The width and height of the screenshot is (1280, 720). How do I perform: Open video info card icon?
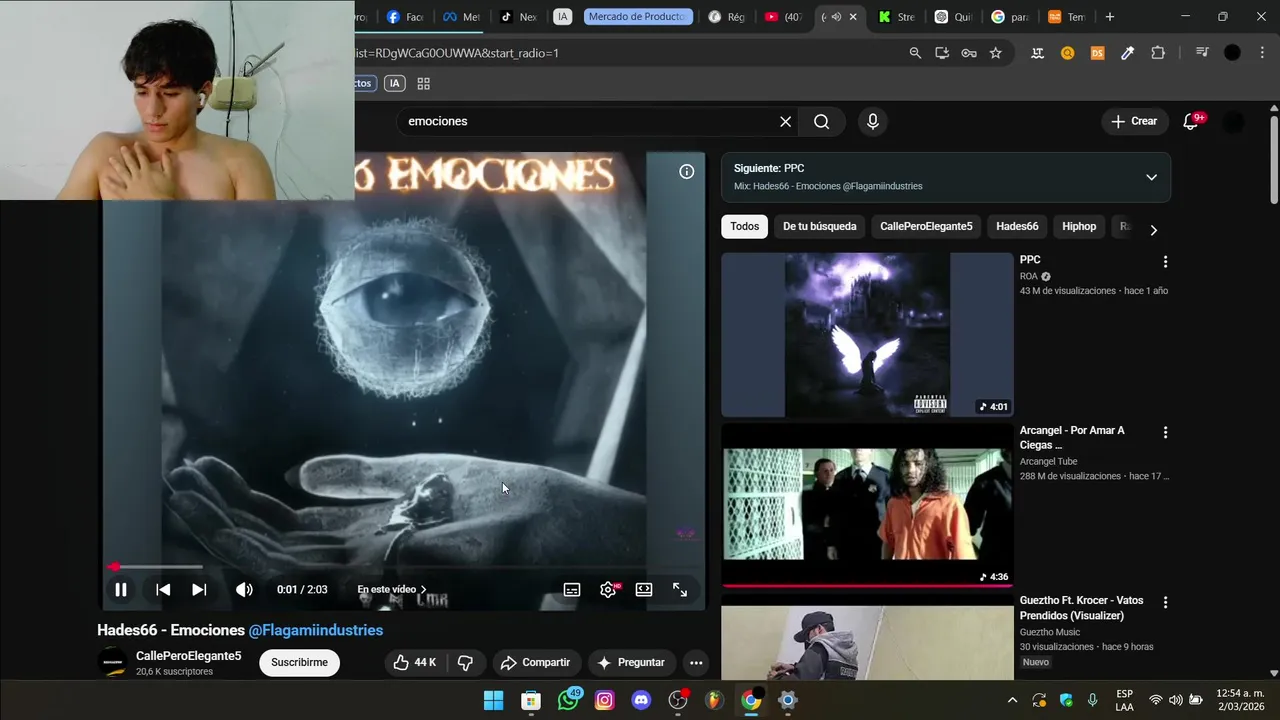click(x=687, y=172)
